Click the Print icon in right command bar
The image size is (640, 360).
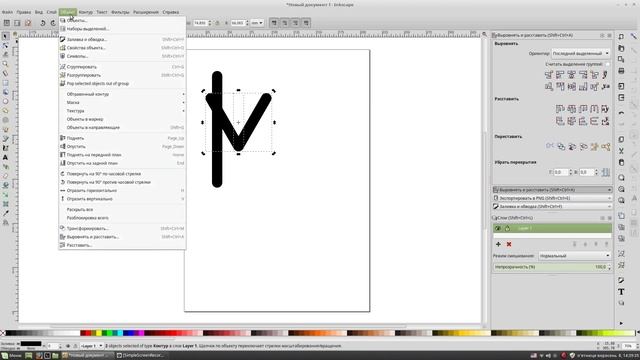coord(621,71)
